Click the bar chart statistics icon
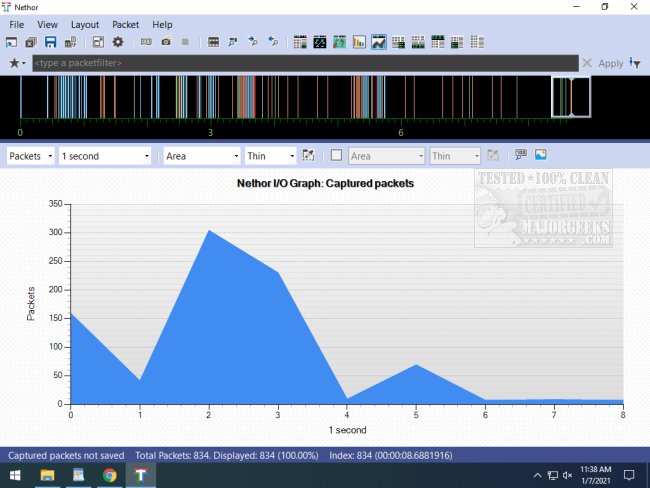This screenshot has width=650, height=488. pyautogui.click(x=359, y=42)
